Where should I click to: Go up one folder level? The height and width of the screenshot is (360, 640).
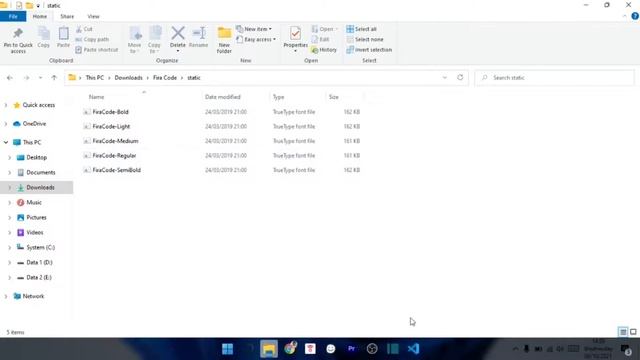54,78
